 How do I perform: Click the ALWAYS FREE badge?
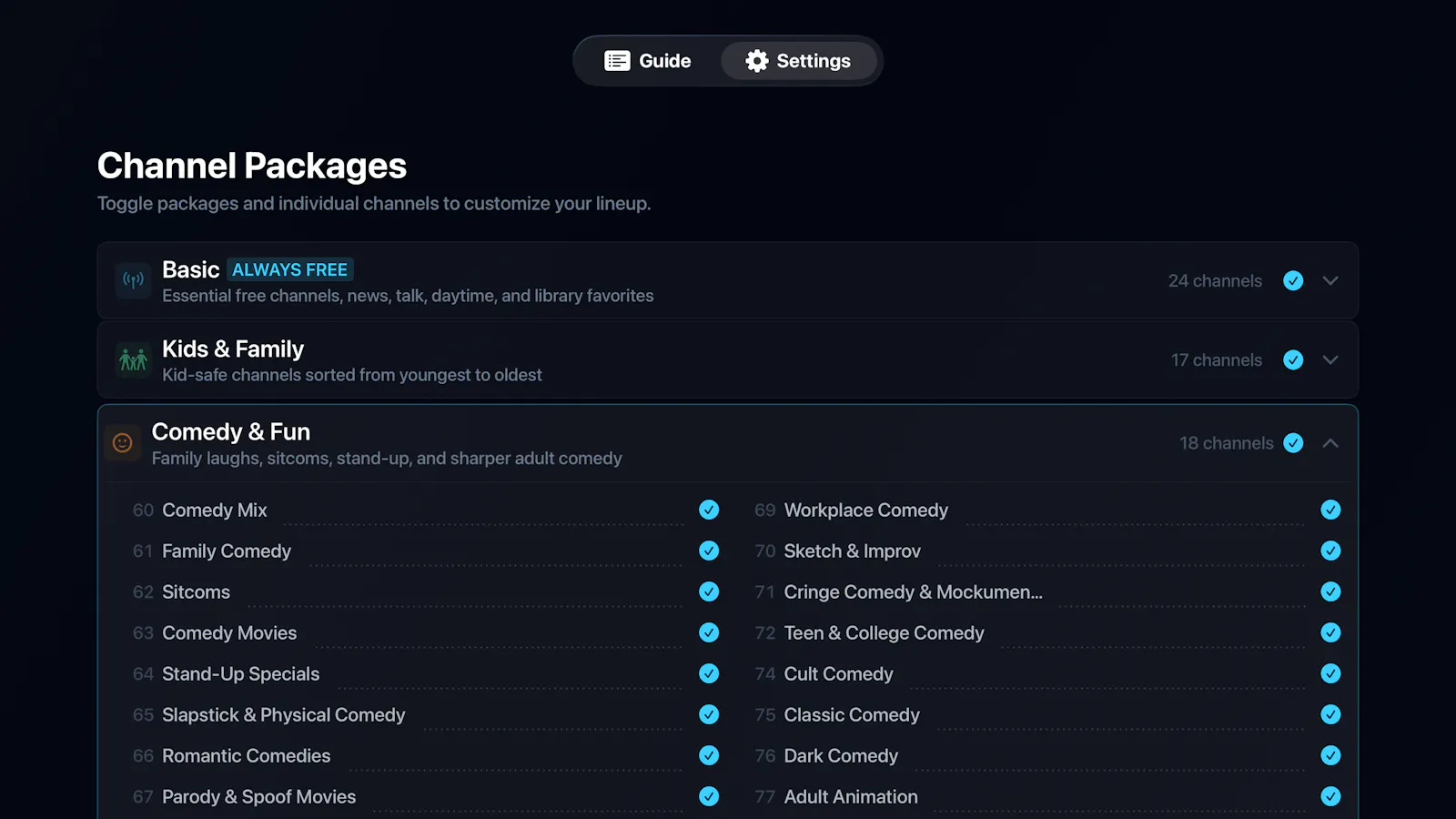pos(289,269)
